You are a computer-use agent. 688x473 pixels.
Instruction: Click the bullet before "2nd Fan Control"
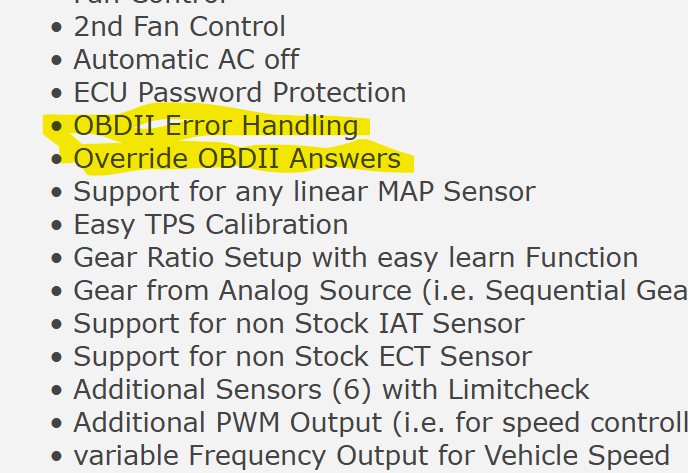point(56,28)
